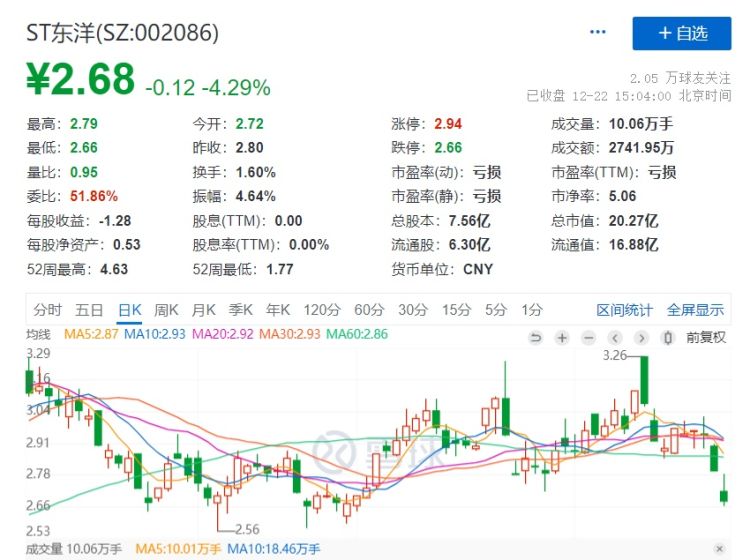The image size is (750, 560).
Task: Click the volume MA10:18.46万手 label
Action: pyautogui.click(x=274, y=549)
